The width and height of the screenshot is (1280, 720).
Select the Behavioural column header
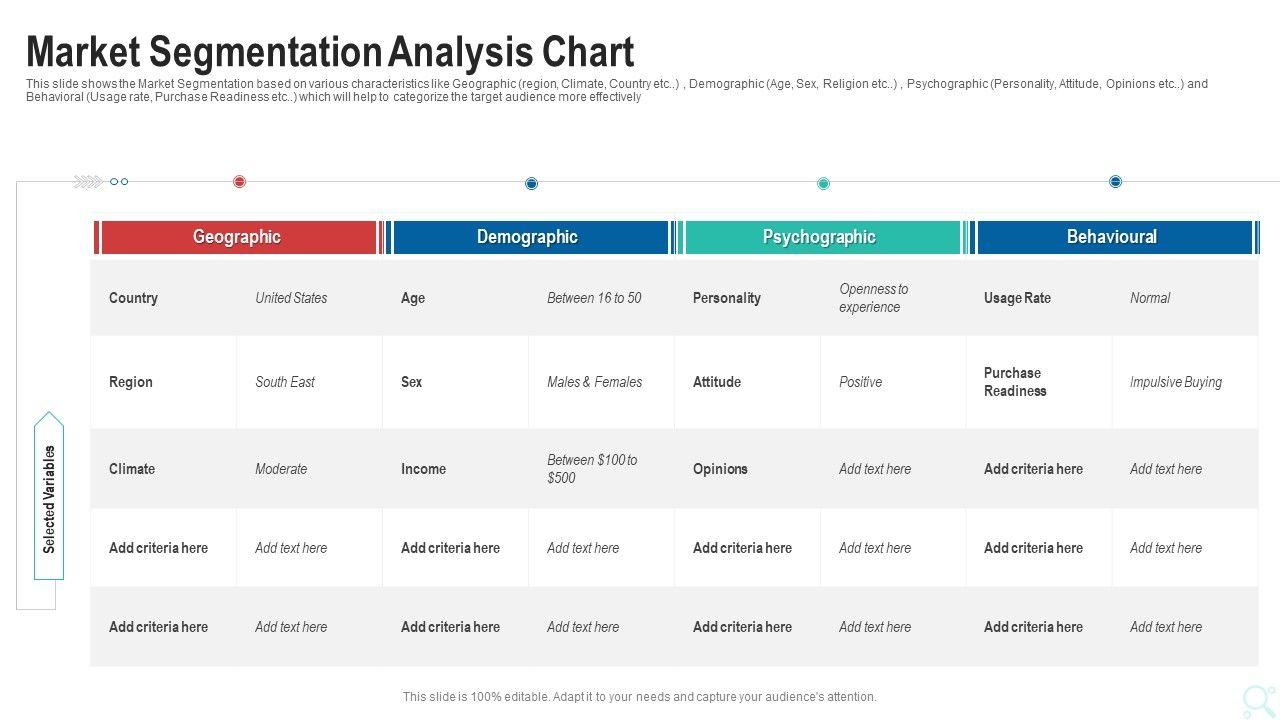point(1112,237)
